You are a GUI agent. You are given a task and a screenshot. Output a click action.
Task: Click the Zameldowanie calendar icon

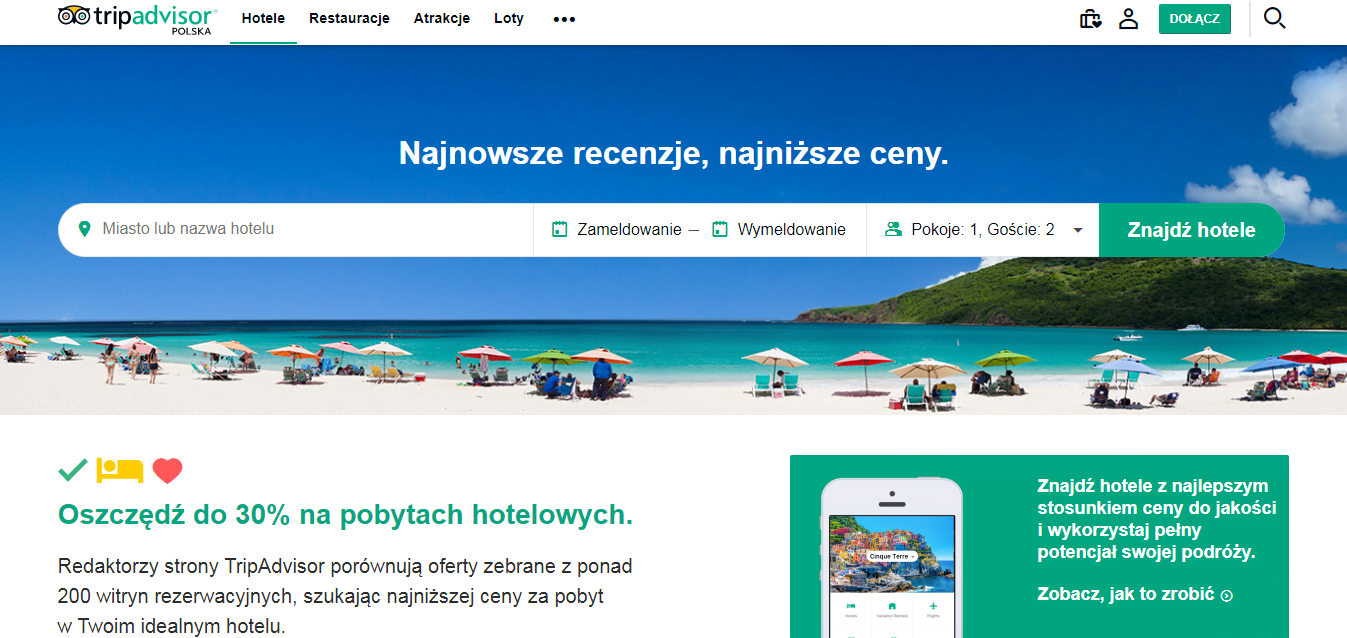click(x=560, y=230)
